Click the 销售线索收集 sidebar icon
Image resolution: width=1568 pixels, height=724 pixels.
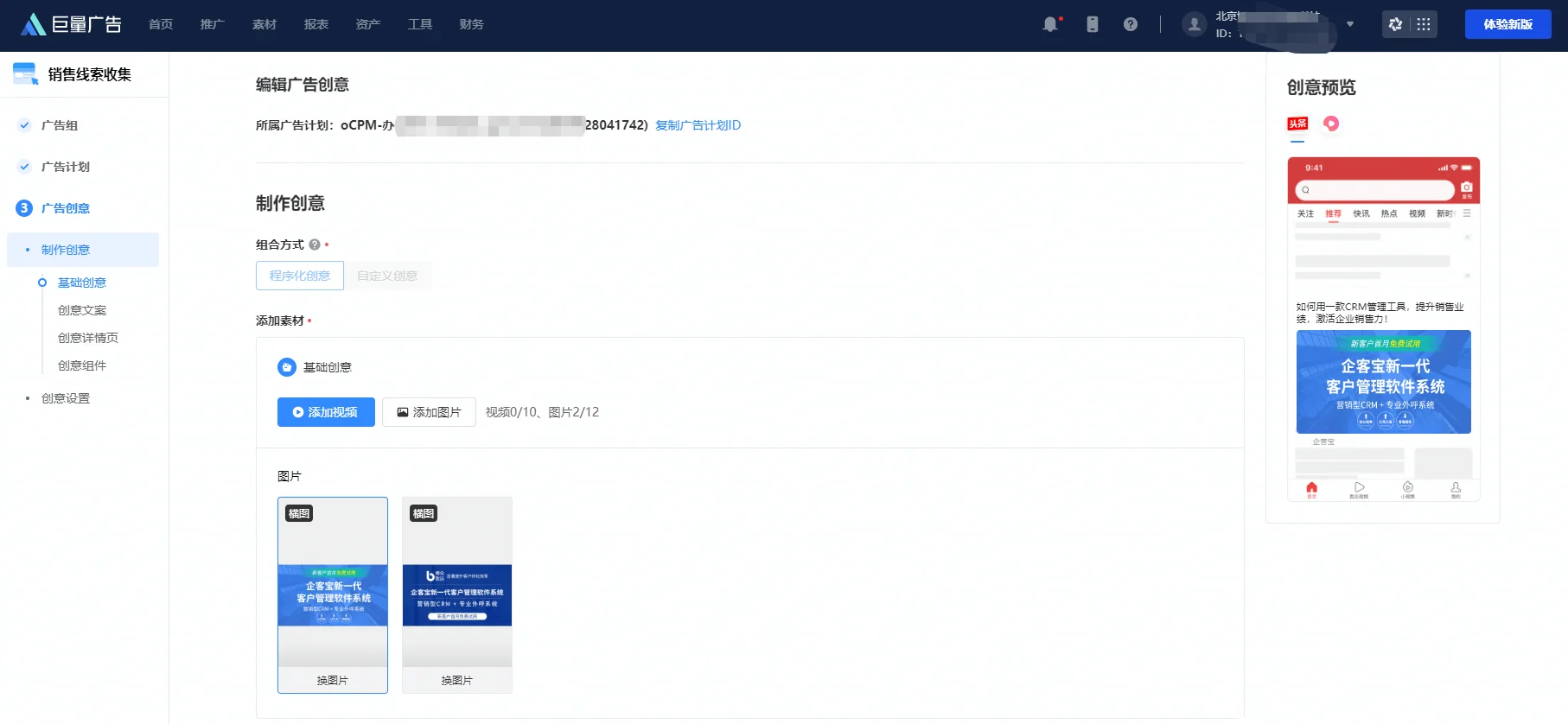point(25,74)
